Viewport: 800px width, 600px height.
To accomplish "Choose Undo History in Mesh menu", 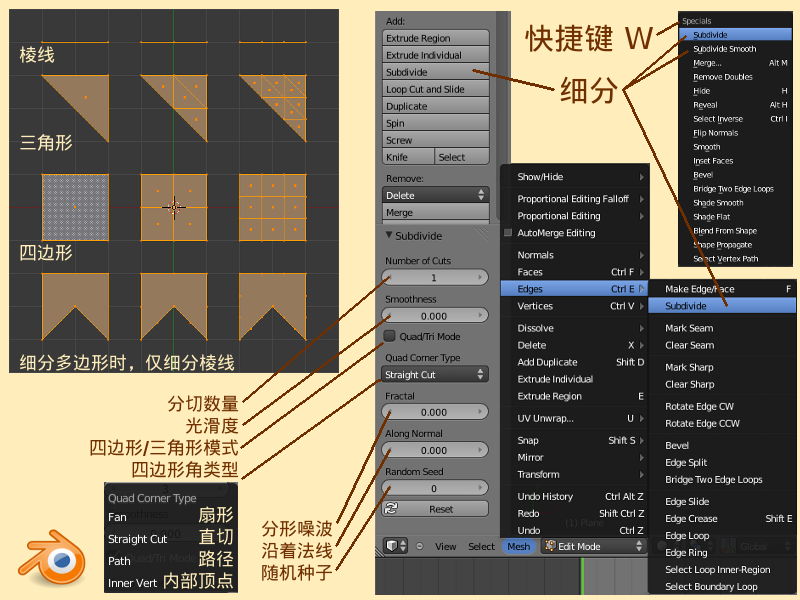I will click(574, 496).
